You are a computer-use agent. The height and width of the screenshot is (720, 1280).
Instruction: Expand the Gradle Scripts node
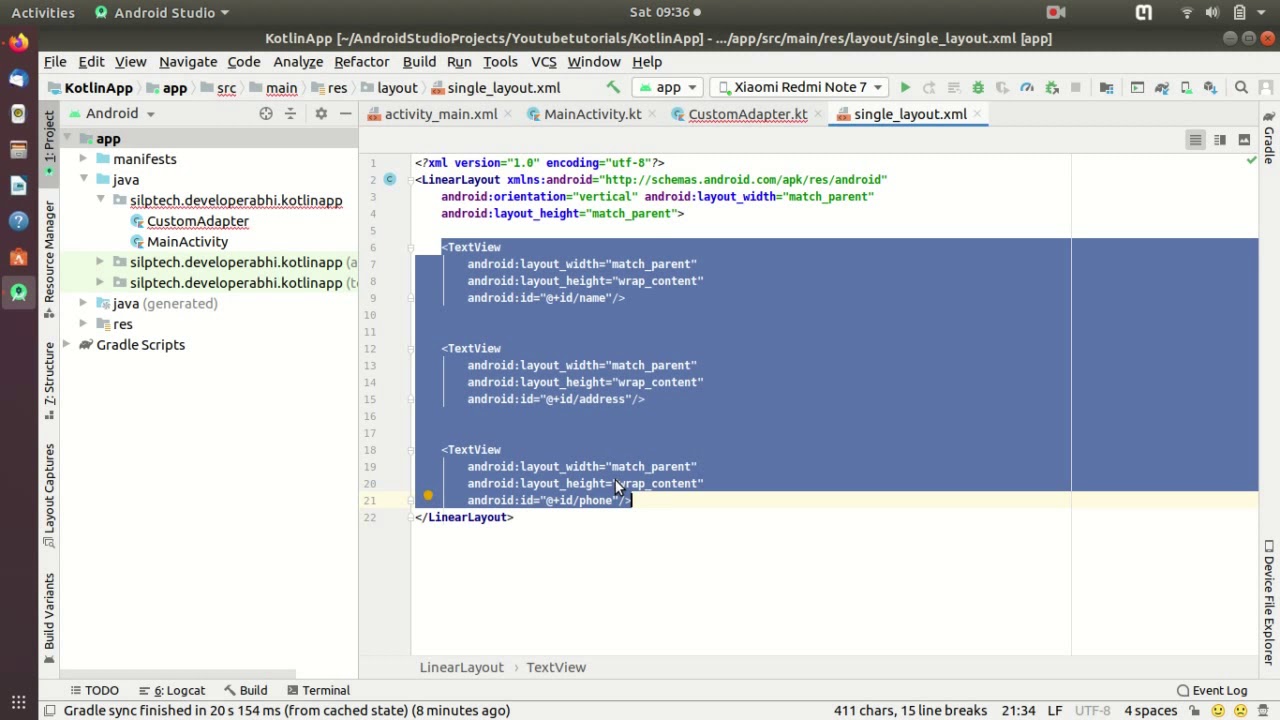(x=66, y=345)
